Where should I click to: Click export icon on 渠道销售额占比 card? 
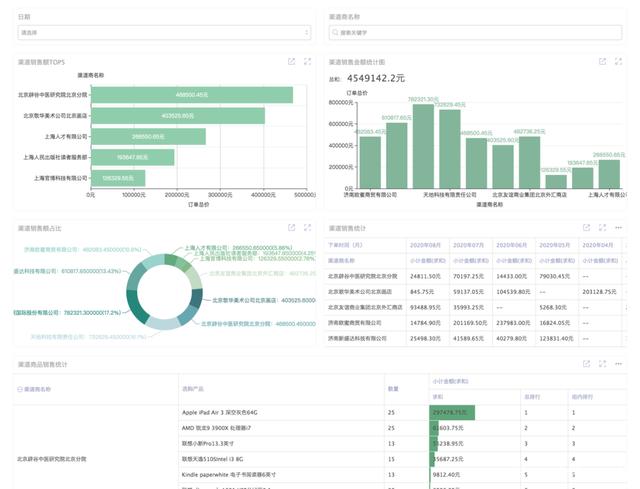[291, 229]
